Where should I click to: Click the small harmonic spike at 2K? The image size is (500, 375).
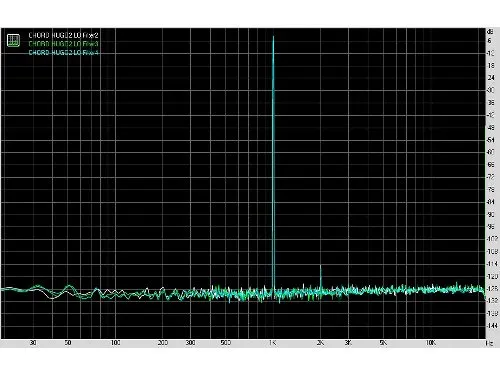[321, 267]
